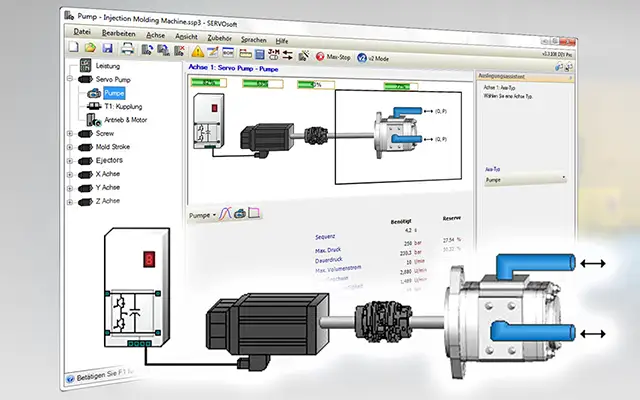Click the 82% utilization bar
Viewport: 640px width, 400px height.
coord(209,83)
